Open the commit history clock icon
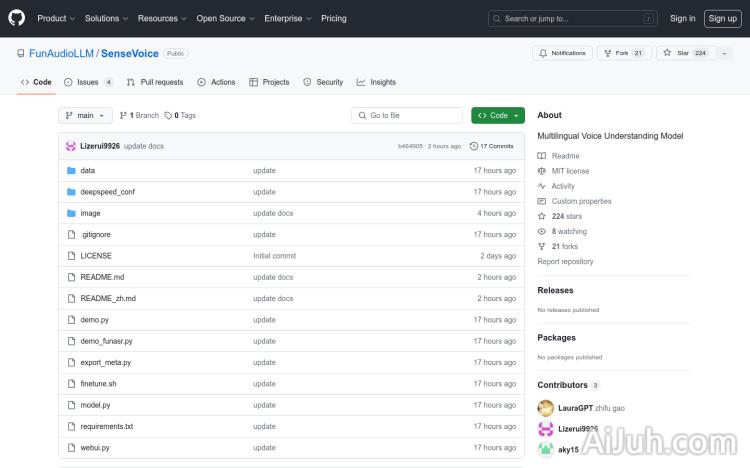Viewport: 750px width, 468px height. tap(474, 146)
